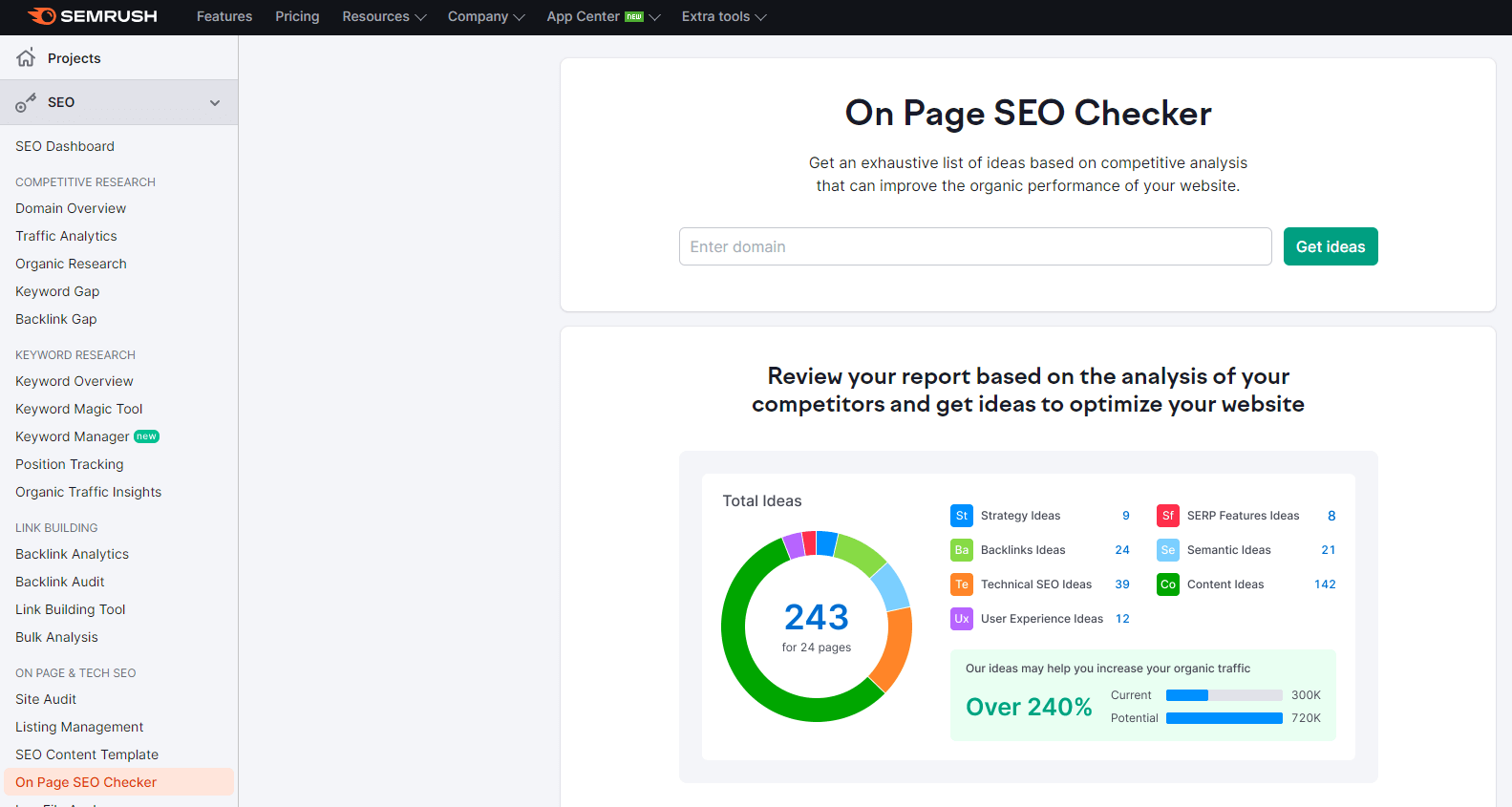Open the Pricing page

pos(297,16)
